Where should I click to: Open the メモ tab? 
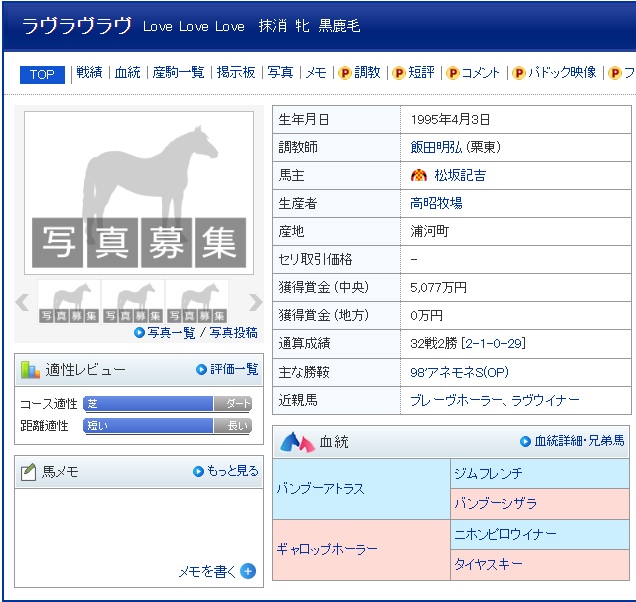316,73
